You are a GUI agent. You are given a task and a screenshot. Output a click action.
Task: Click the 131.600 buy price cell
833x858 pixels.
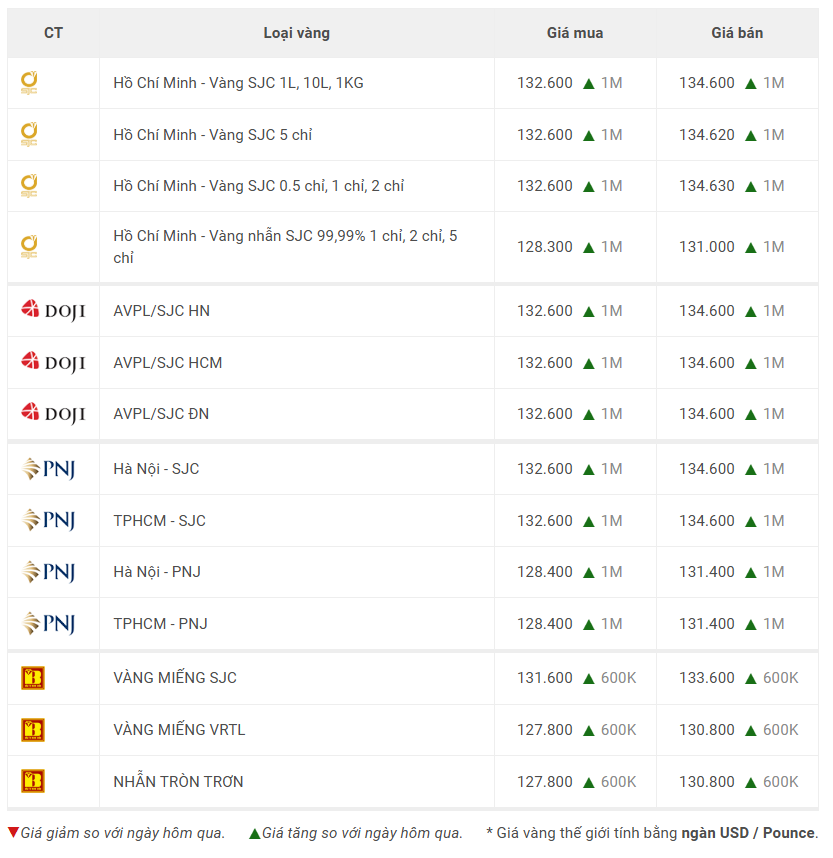tap(545, 678)
